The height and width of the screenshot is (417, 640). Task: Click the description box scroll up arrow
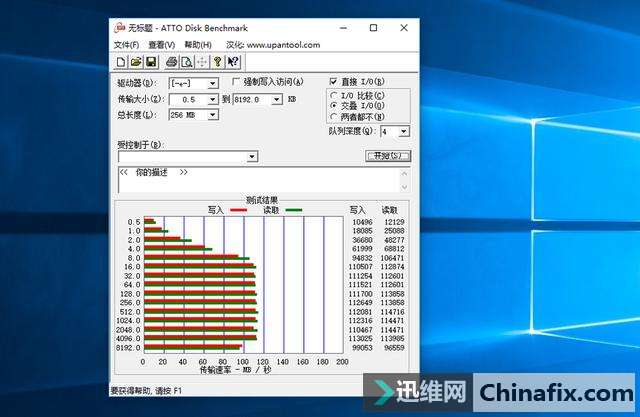(x=404, y=173)
